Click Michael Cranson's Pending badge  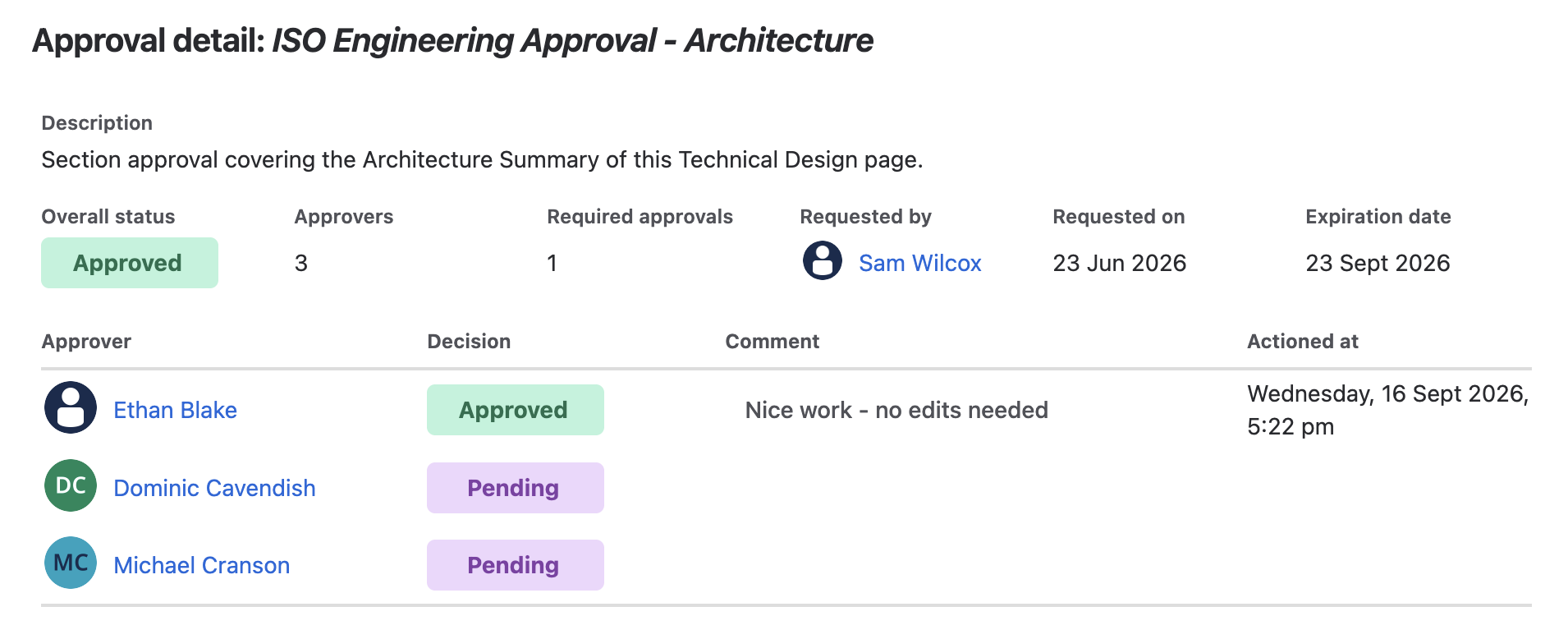coord(516,565)
